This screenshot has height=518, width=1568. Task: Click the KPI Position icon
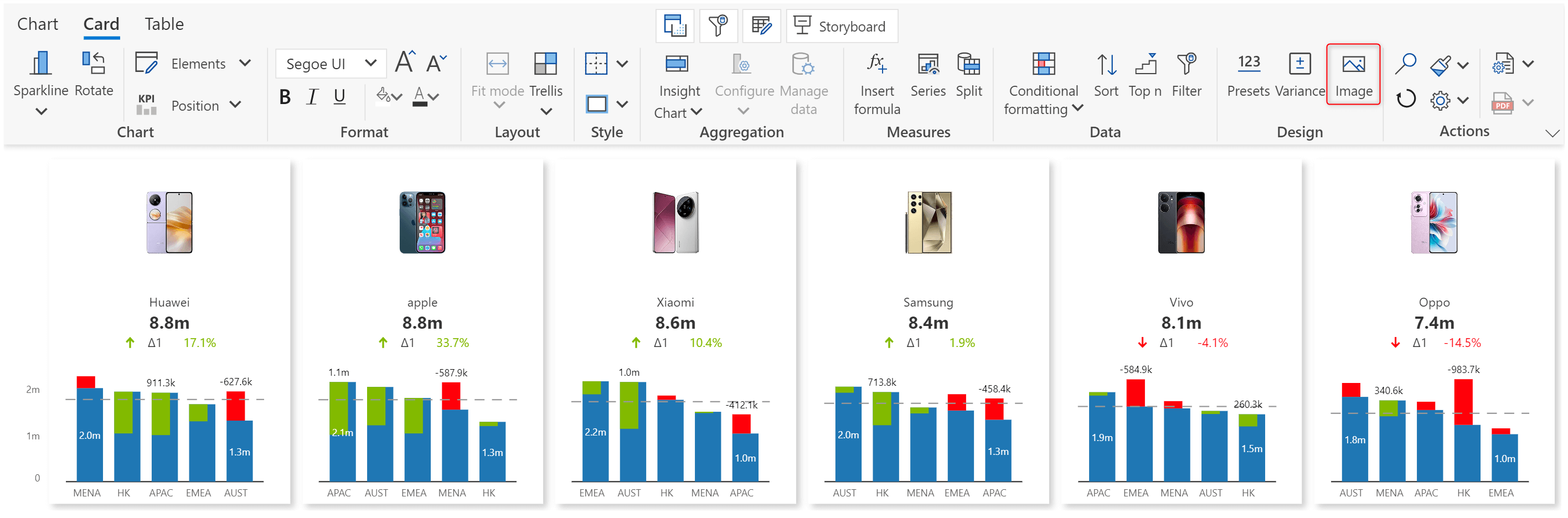pos(146,105)
